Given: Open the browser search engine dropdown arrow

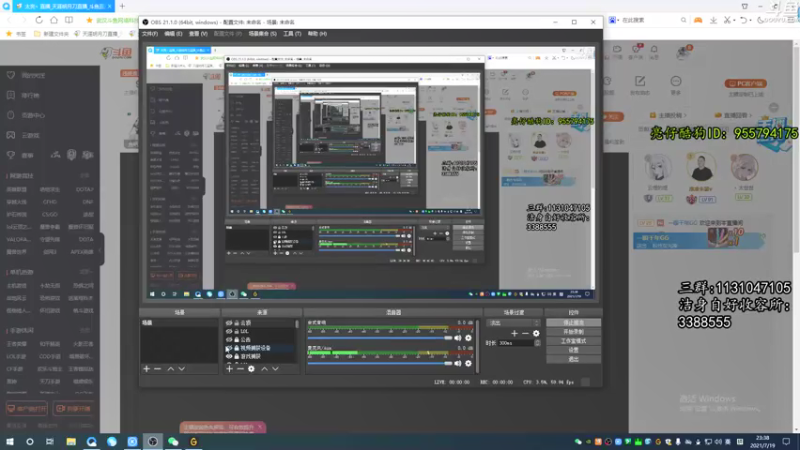Looking at the screenshot, I should 618,20.
